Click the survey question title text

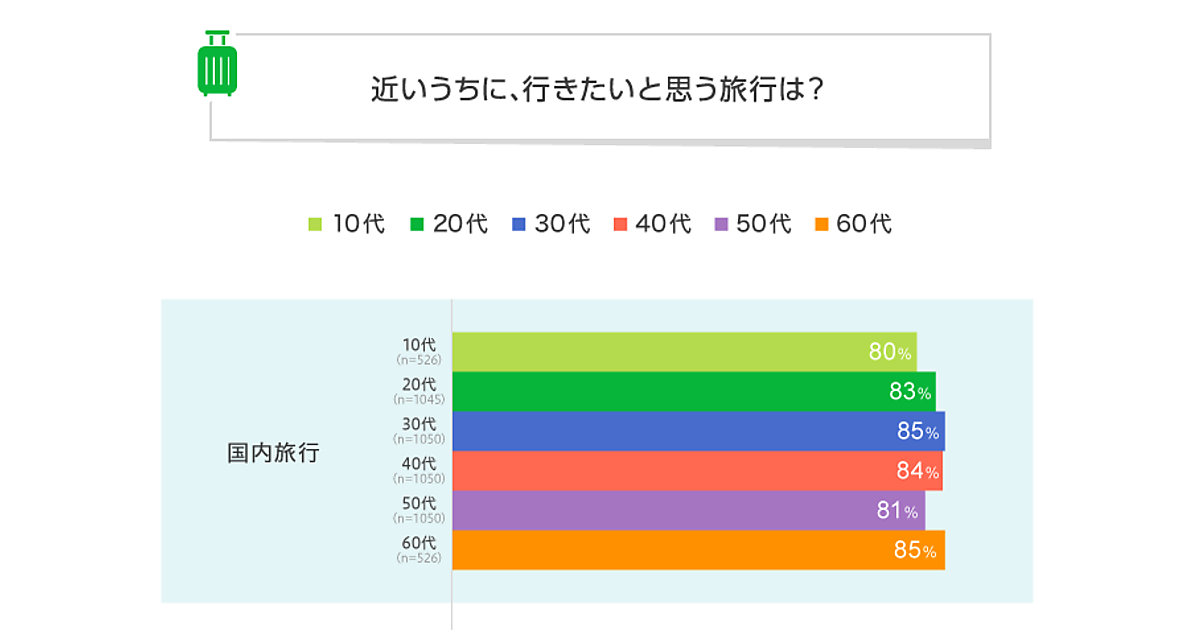coord(597,90)
